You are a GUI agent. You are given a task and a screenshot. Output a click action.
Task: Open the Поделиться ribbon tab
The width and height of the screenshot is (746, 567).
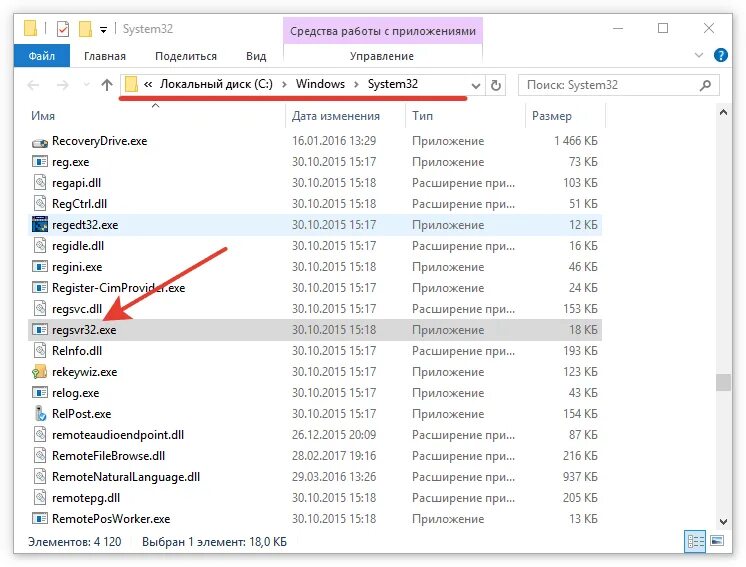pyautogui.click(x=186, y=56)
